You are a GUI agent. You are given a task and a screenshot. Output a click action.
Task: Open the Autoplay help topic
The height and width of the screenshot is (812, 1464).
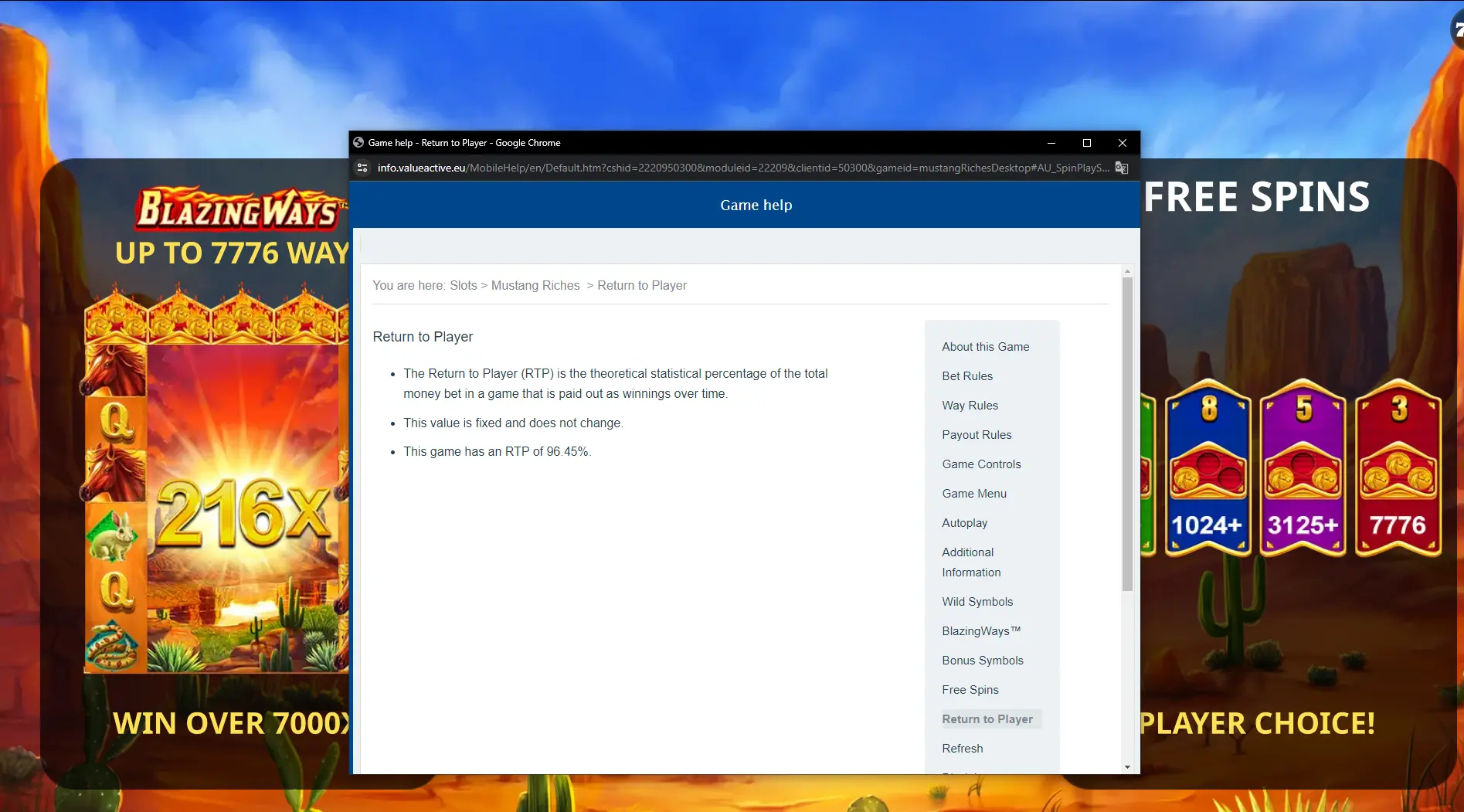click(964, 523)
